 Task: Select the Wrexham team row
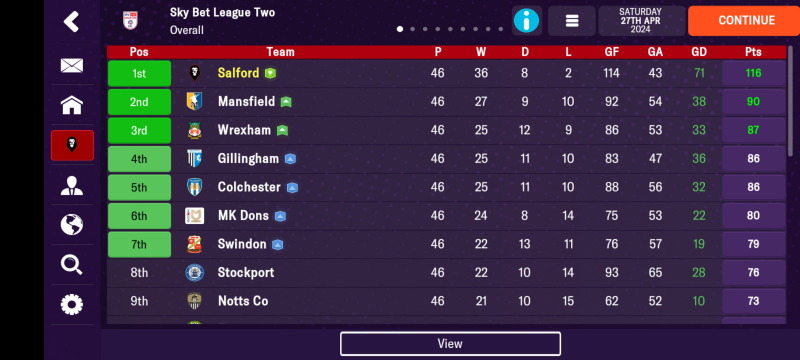click(x=446, y=130)
